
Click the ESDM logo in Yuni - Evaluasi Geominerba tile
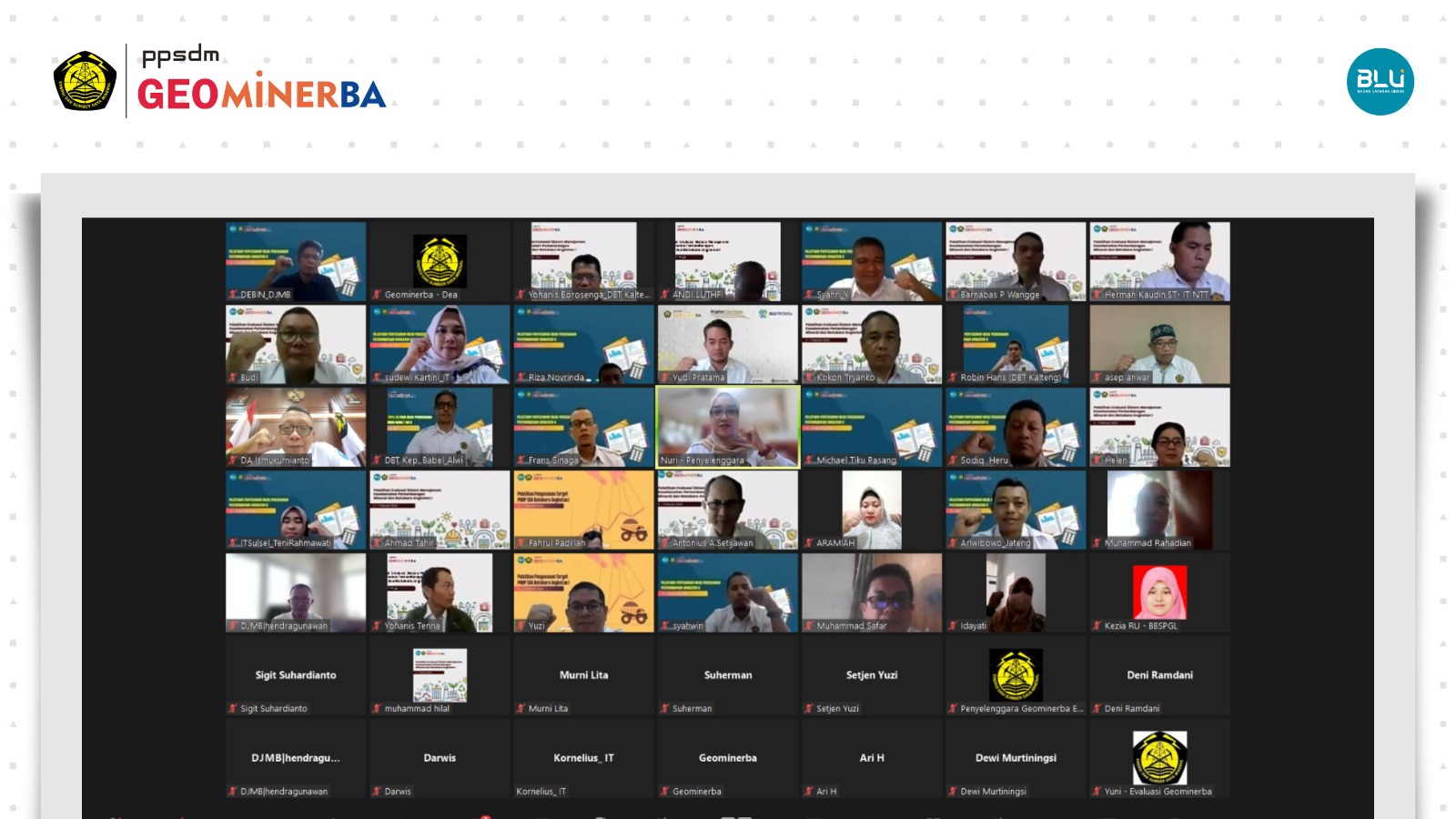[1159, 757]
